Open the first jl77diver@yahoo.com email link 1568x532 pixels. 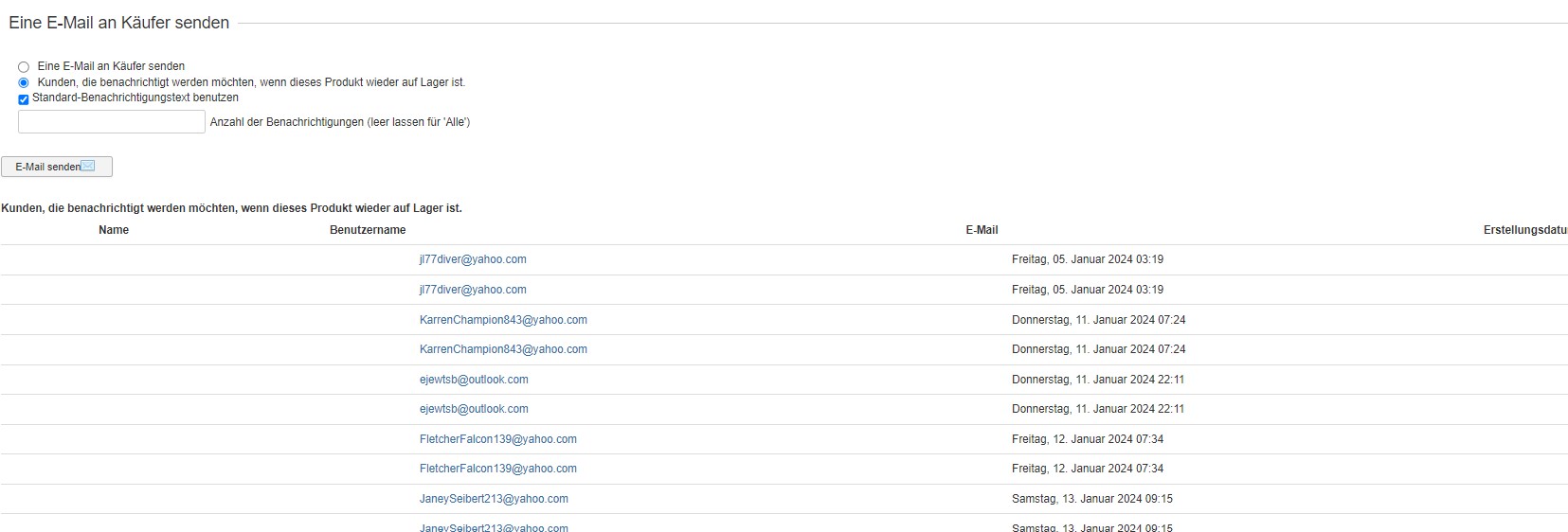(x=473, y=259)
